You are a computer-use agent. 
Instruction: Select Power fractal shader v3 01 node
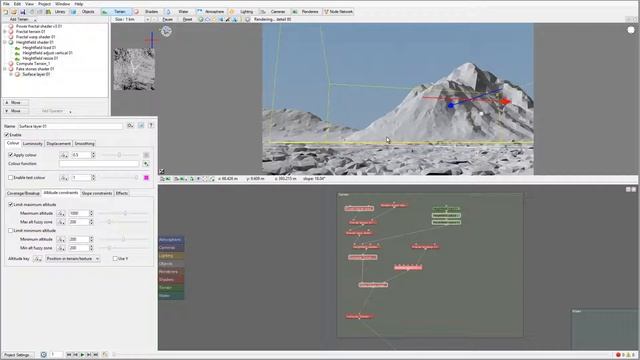[x=39, y=26]
